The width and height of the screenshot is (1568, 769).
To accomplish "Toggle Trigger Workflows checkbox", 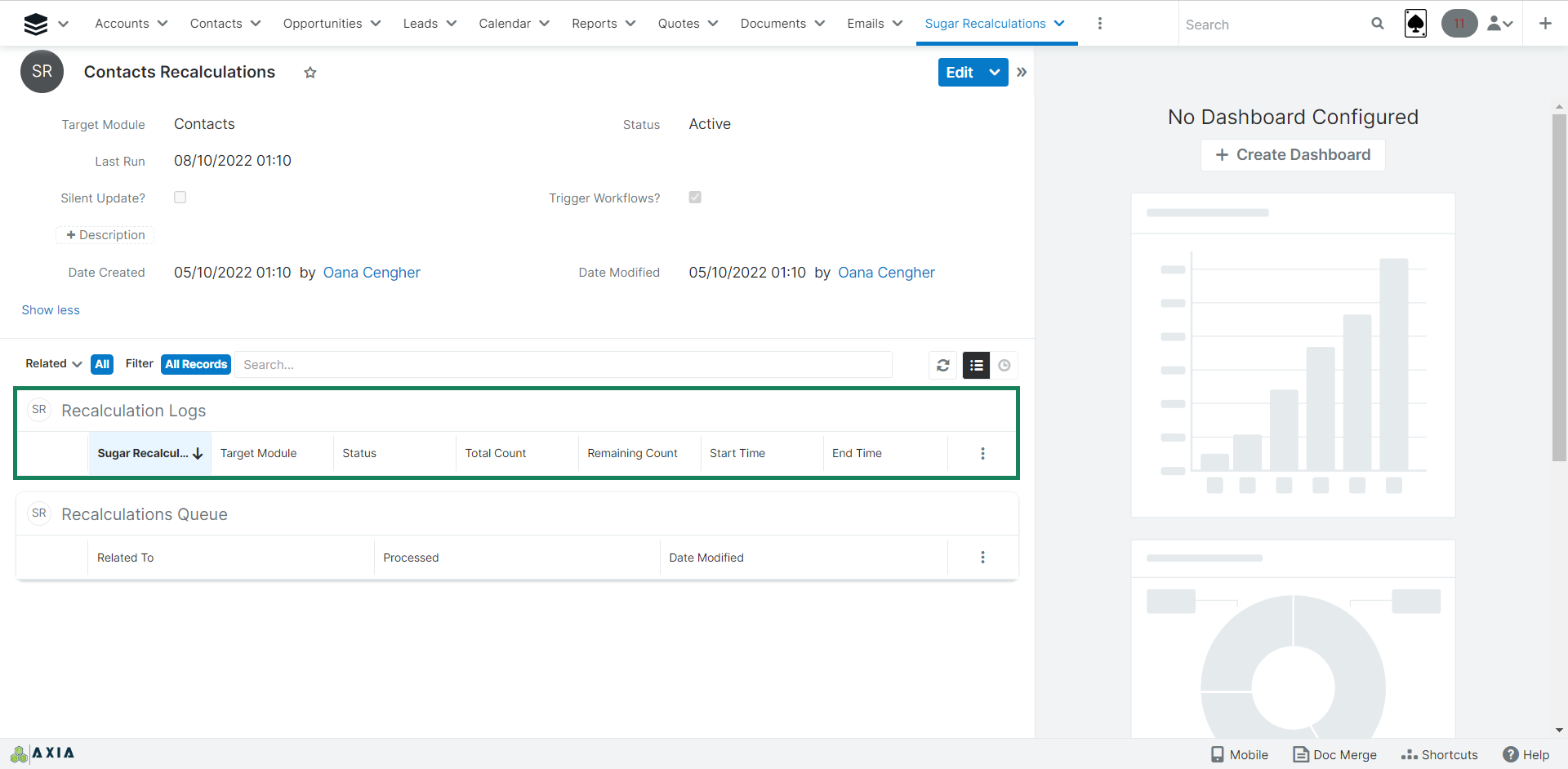I will point(695,198).
